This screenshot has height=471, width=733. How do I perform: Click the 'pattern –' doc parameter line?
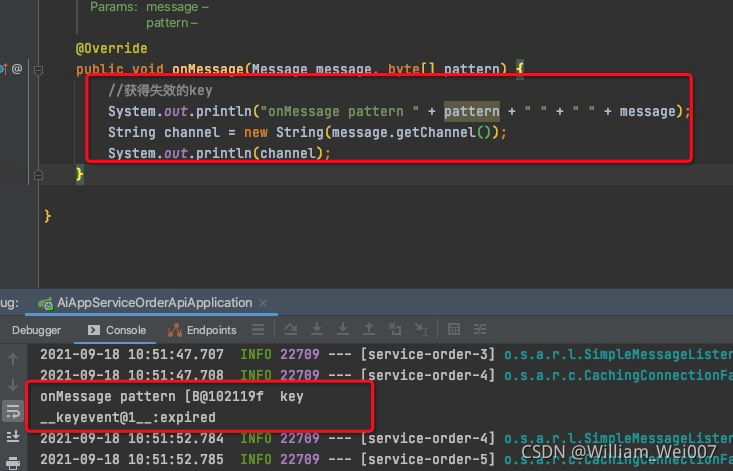point(172,23)
